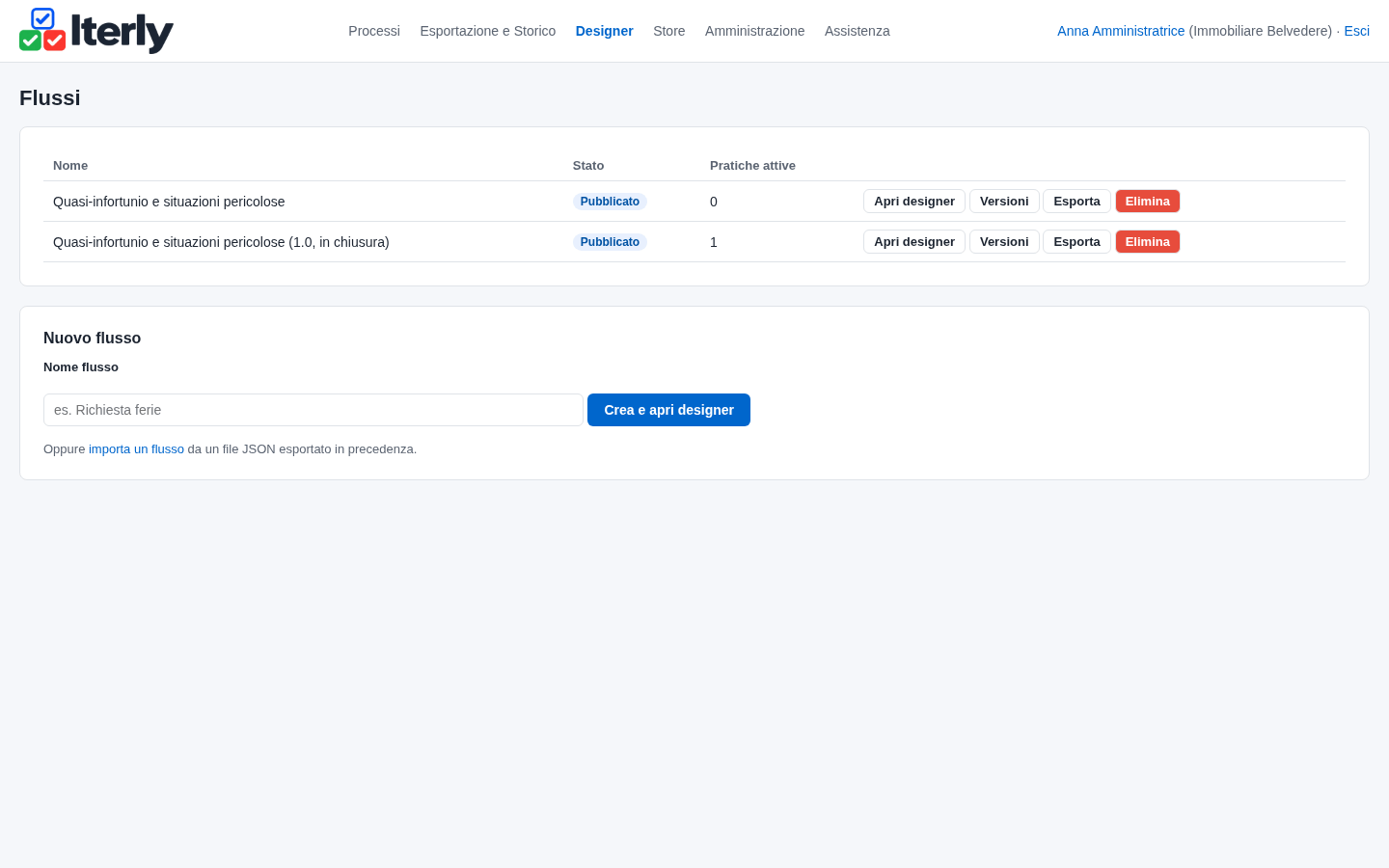Image resolution: width=1389 pixels, height=868 pixels.
Task: Show Versioni of the first flow row
Action: coord(1004,202)
